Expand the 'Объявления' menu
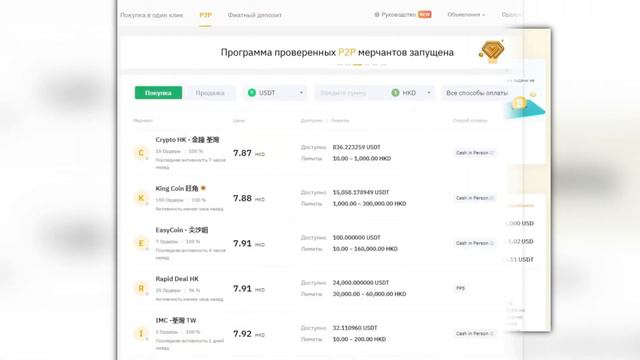Image resolution: width=640 pixels, height=360 pixels. (466, 14)
